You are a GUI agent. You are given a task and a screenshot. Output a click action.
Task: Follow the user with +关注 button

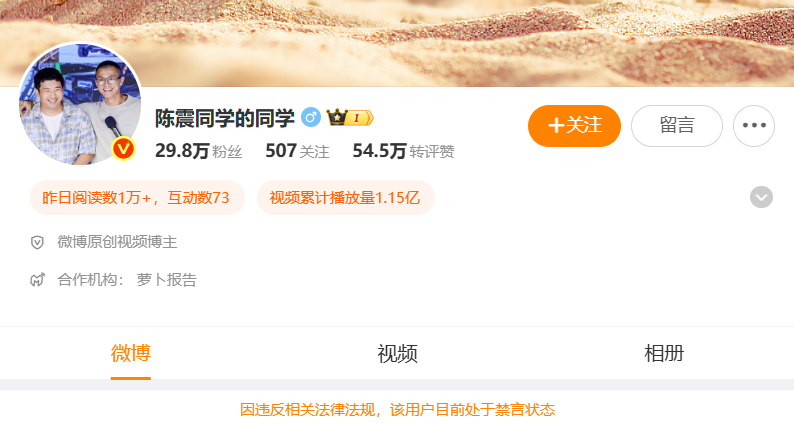tap(574, 126)
